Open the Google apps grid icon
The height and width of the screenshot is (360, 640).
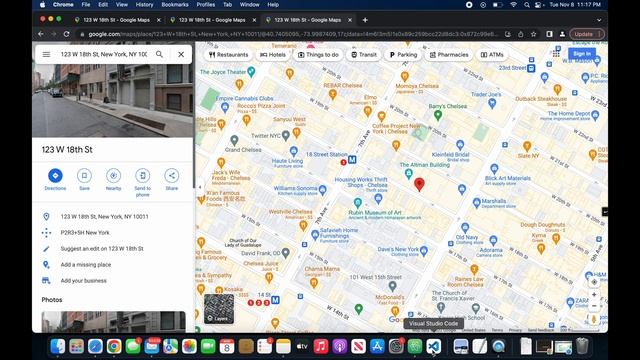556,53
